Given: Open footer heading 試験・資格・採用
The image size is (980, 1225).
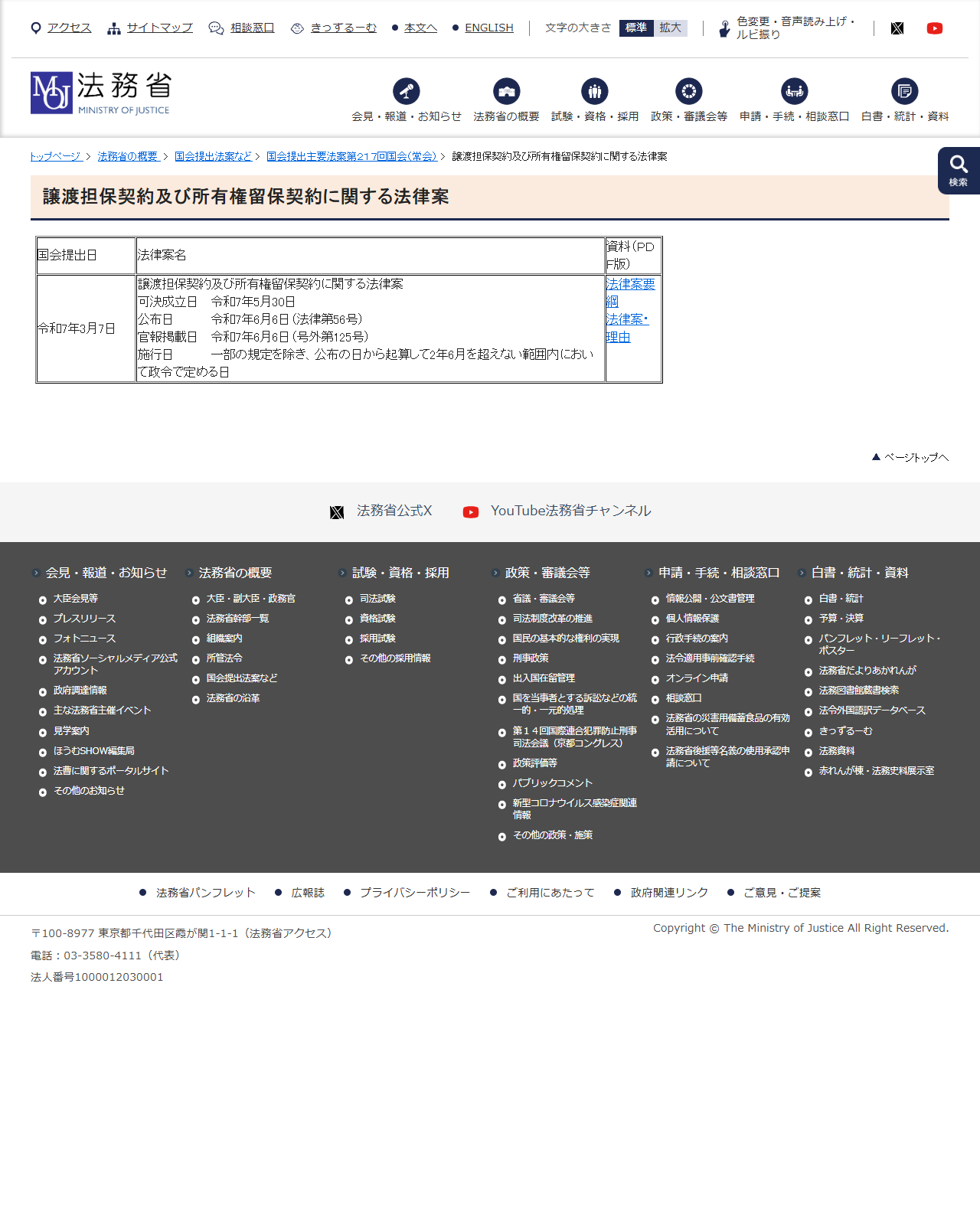Looking at the screenshot, I should [400, 573].
